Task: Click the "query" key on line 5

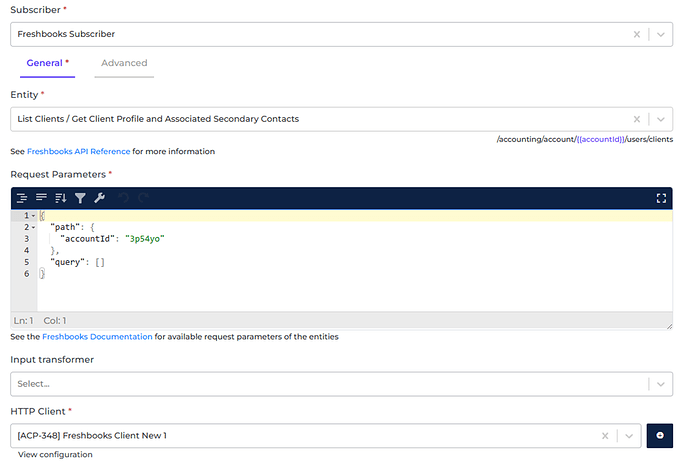Action: pos(67,262)
